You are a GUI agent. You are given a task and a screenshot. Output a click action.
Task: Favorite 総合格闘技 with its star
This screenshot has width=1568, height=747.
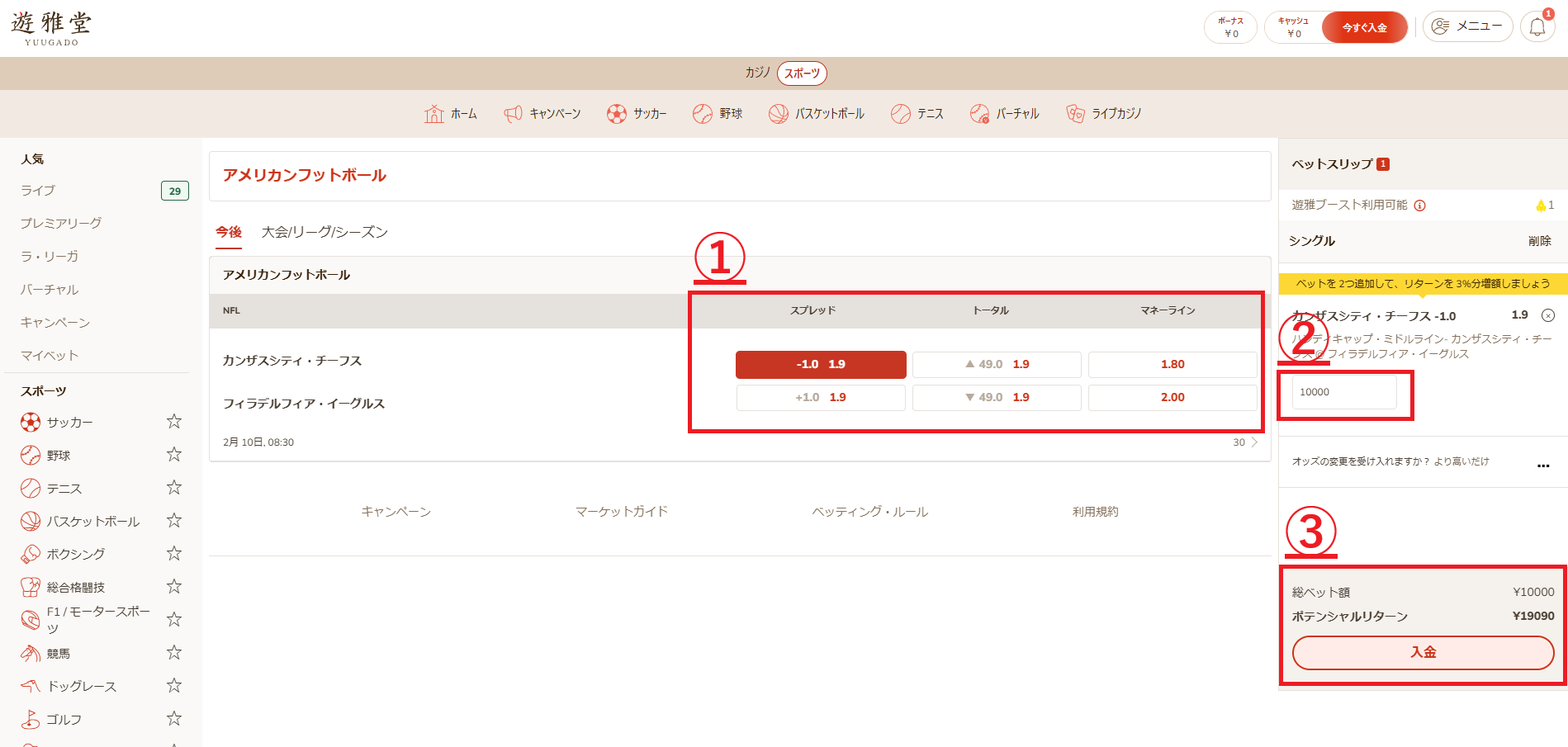pos(174,587)
